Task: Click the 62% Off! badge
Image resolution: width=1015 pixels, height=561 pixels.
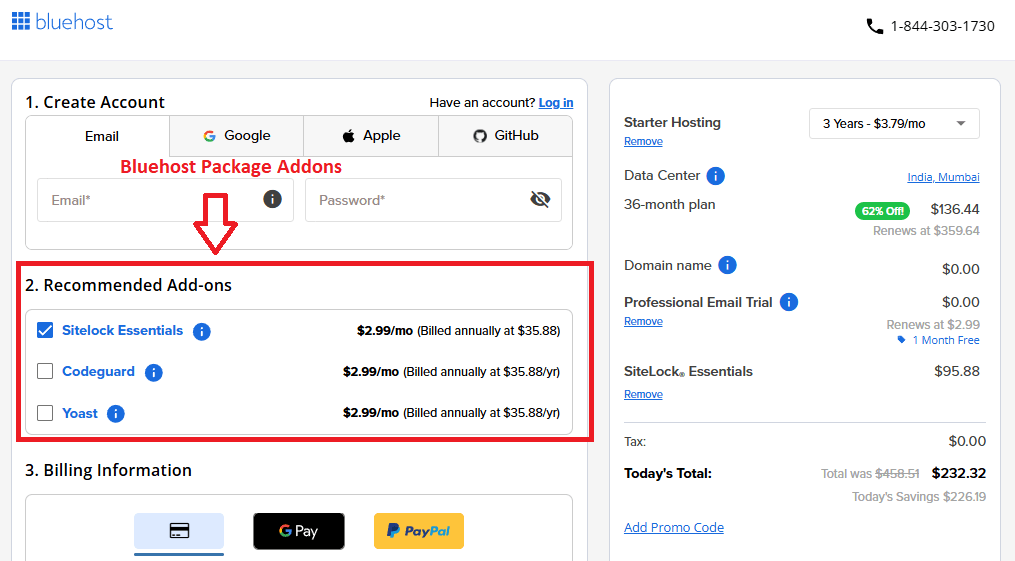Action: (882, 211)
